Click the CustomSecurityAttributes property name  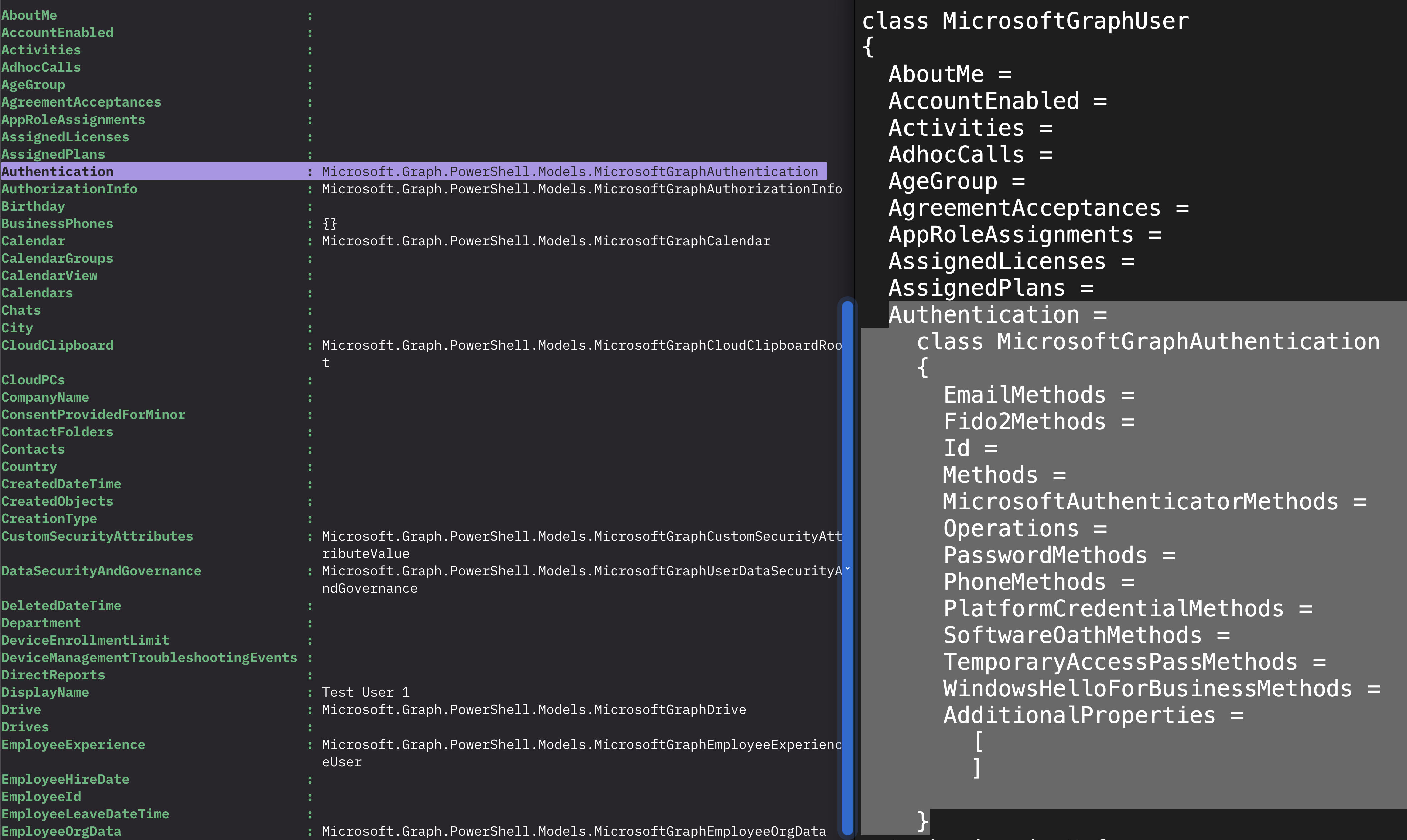point(97,536)
